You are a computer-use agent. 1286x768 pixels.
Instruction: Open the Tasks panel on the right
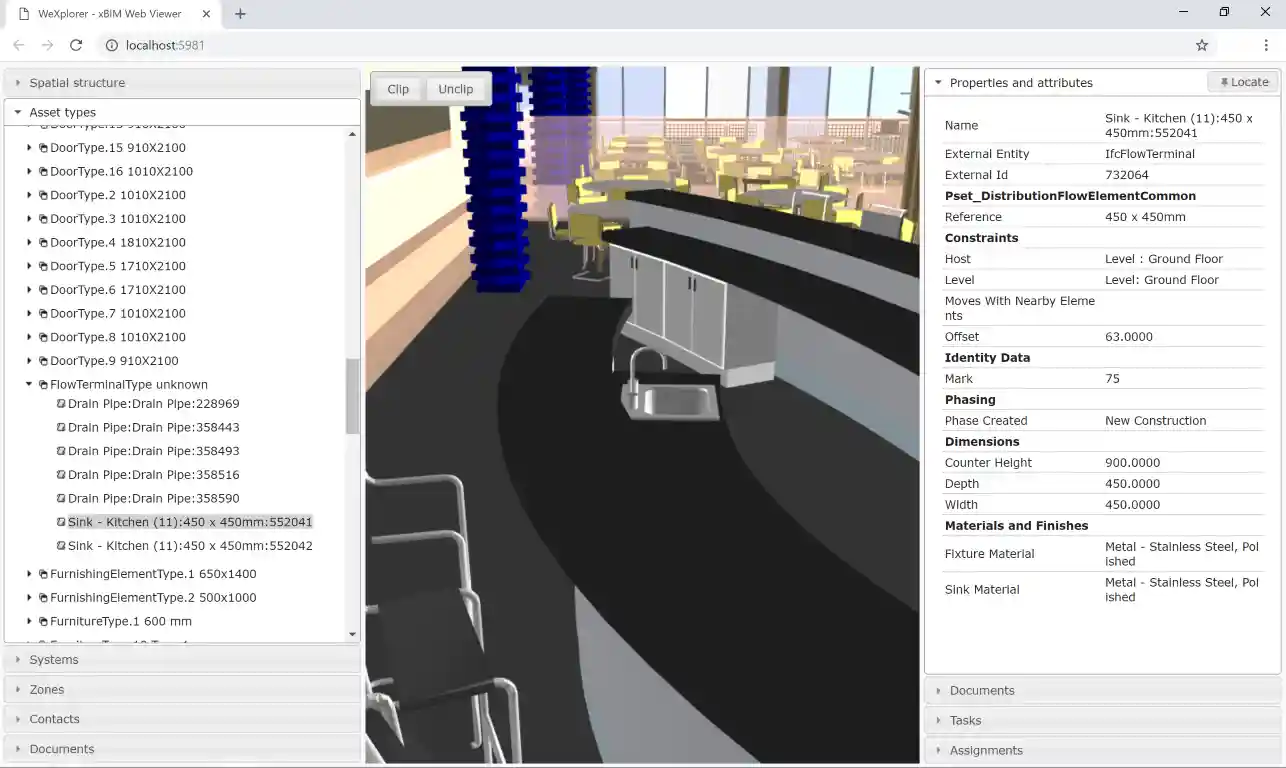[966, 720]
